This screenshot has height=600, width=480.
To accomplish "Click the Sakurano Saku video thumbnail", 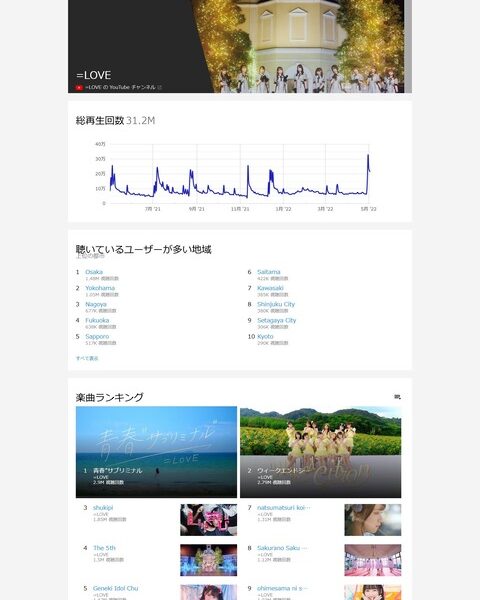I will tap(373, 560).
